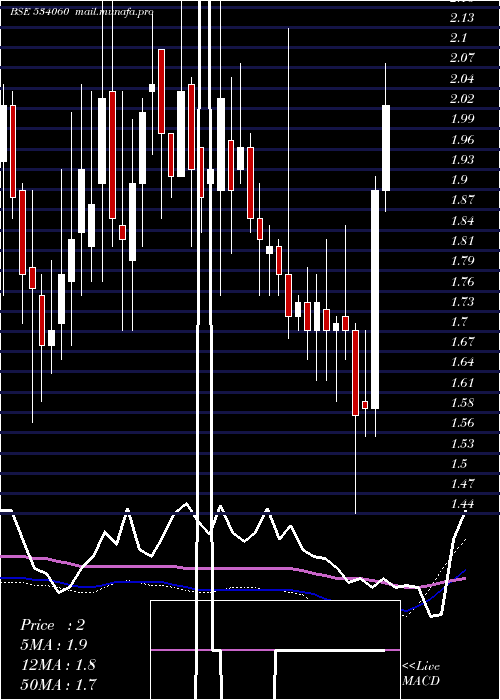Click the 1.99 price axis label
The width and height of the screenshot is (500, 700).
pos(462,119)
